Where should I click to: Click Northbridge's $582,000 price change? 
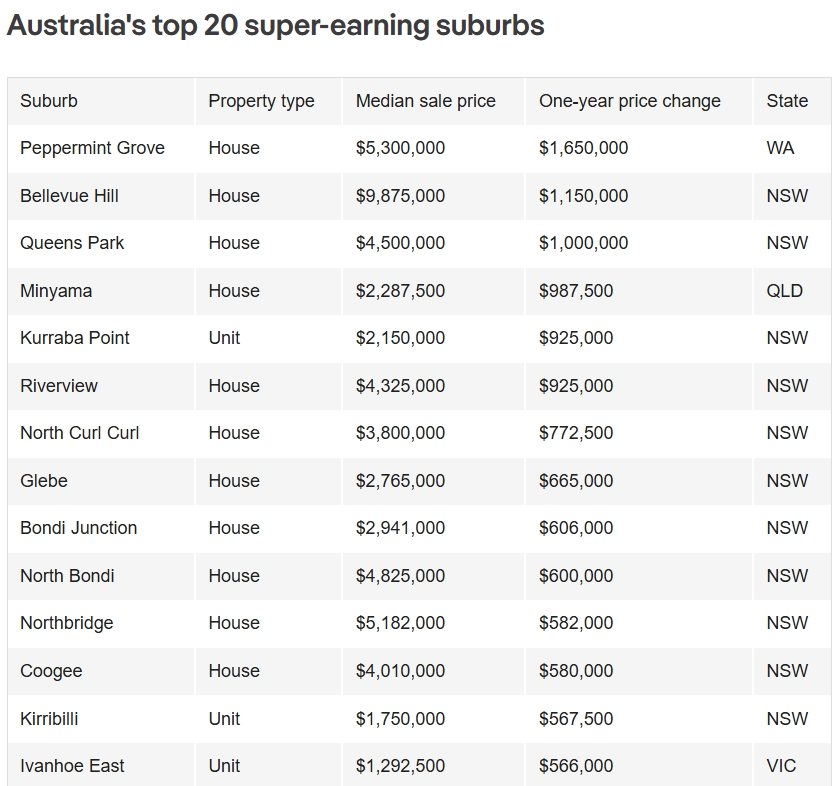pyautogui.click(x=576, y=623)
